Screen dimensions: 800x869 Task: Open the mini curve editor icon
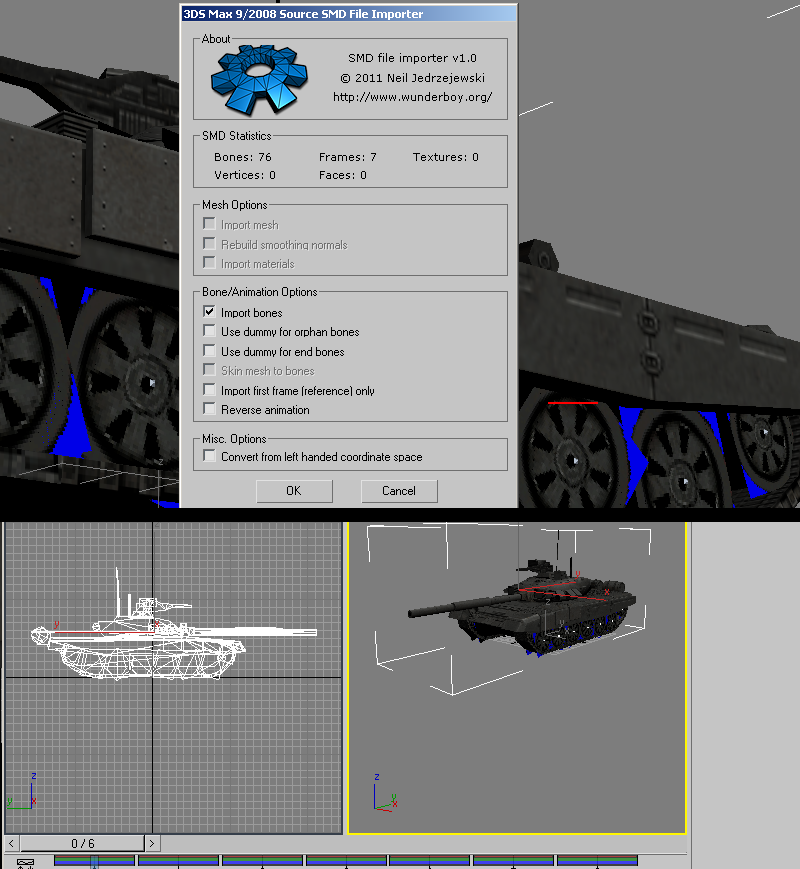[x=25, y=862]
